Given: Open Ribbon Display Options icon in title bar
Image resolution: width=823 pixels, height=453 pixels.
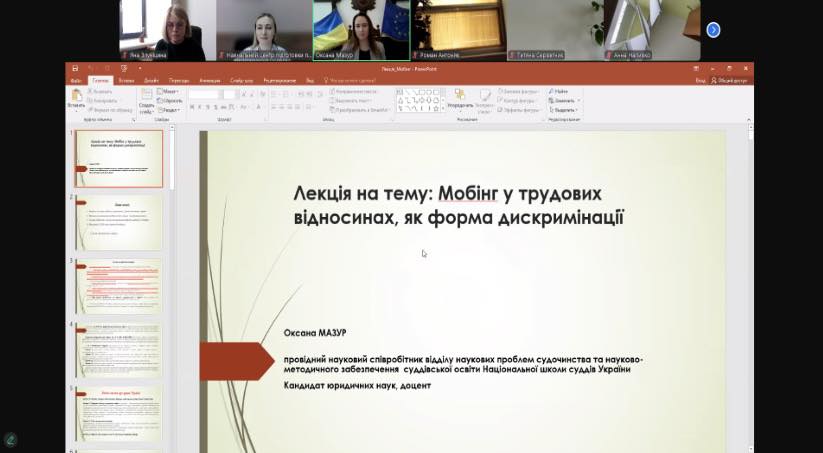Looking at the screenshot, I should (696, 68).
